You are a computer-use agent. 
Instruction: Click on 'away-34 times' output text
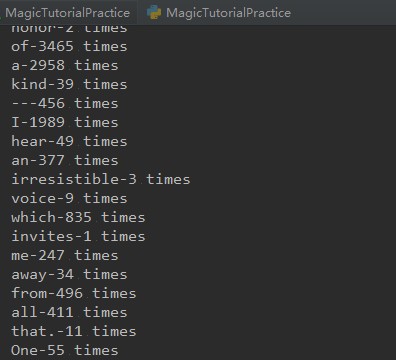[69, 274]
